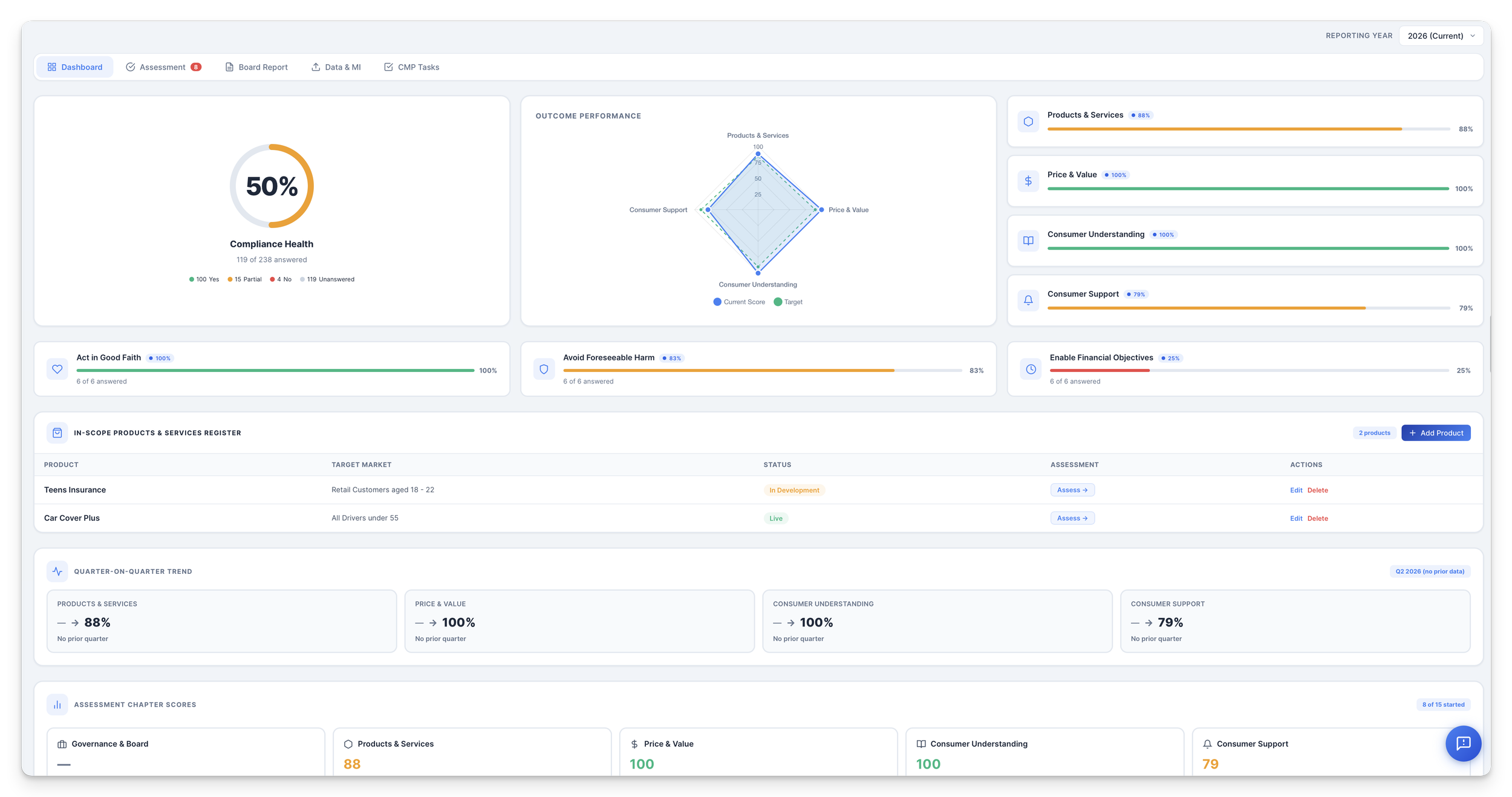Click the Price & Value dollar icon
1512x797 pixels.
1028,181
